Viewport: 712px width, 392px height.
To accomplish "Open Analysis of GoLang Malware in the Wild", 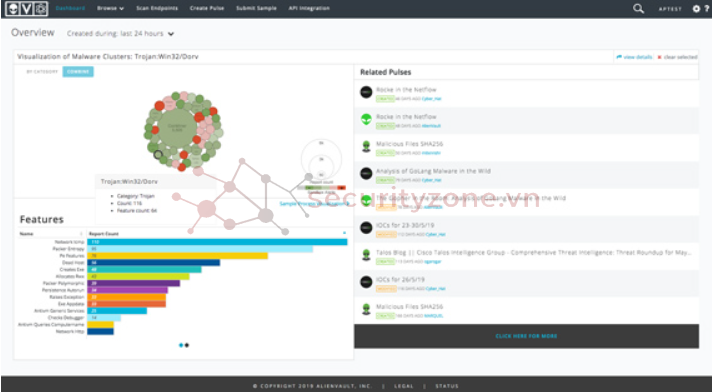I will click(x=433, y=171).
